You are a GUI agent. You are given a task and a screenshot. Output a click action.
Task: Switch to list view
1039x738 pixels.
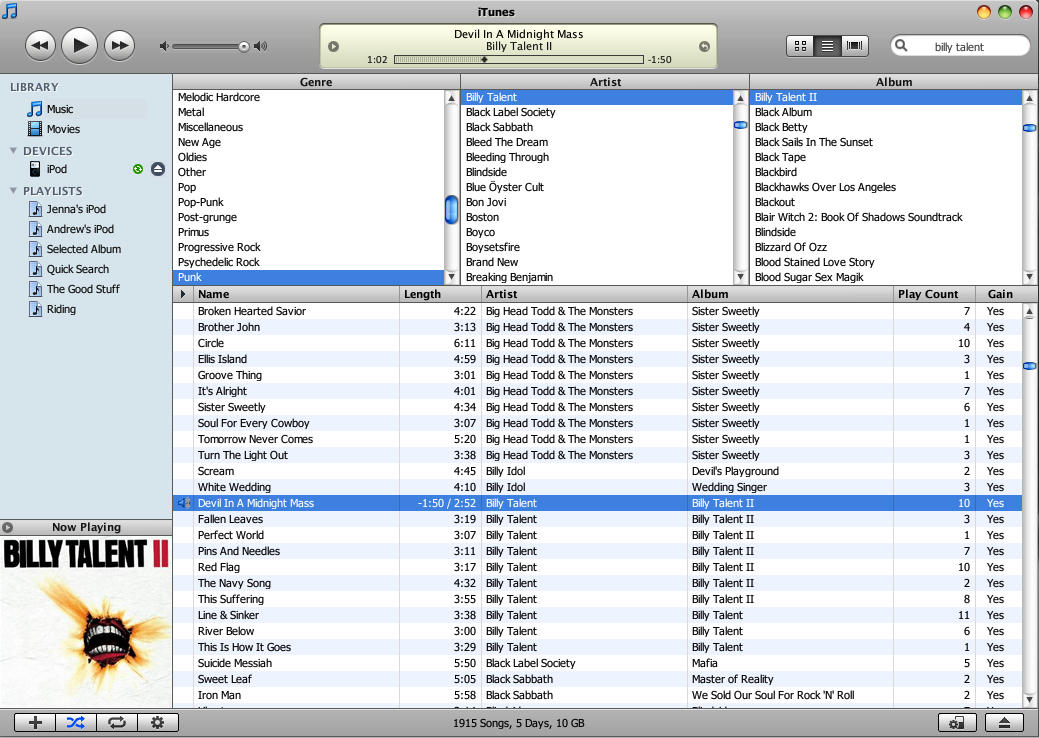pyautogui.click(x=828, y=46)
